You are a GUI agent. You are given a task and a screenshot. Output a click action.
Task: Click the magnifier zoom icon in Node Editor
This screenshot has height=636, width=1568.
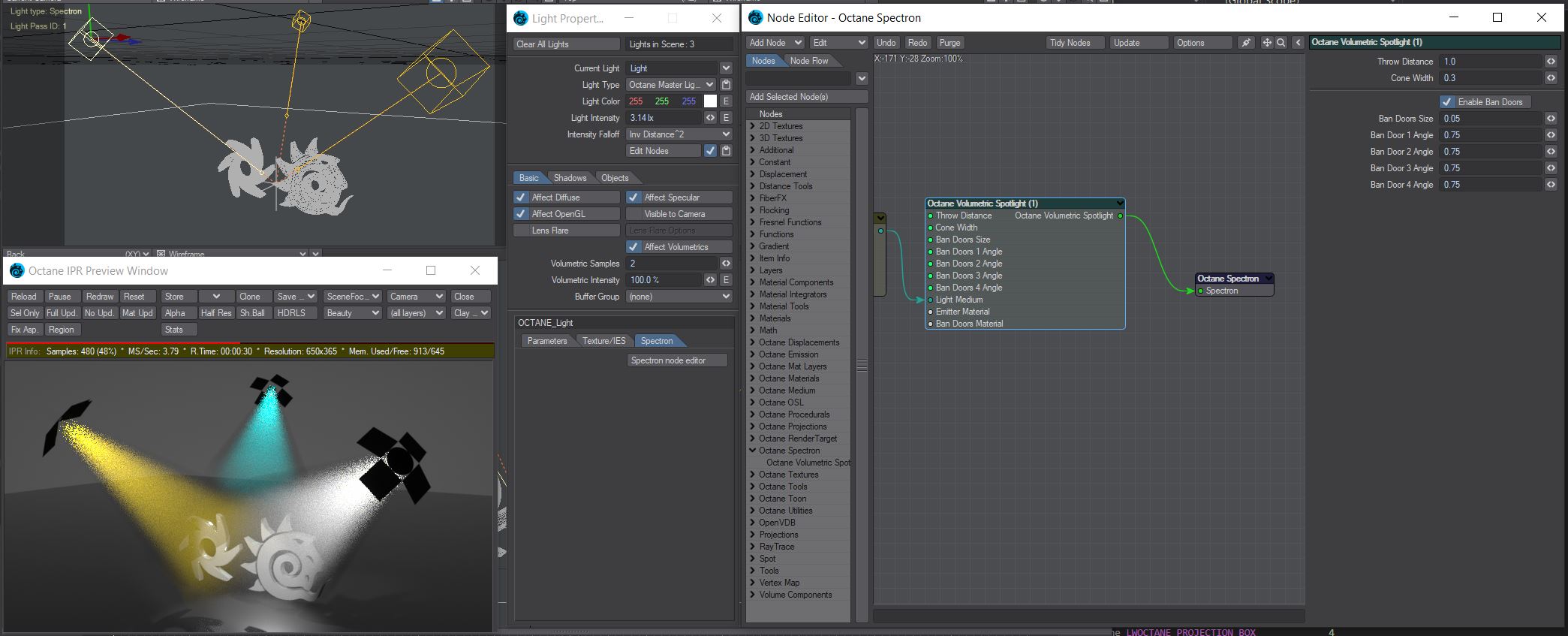coord(1281,43)
